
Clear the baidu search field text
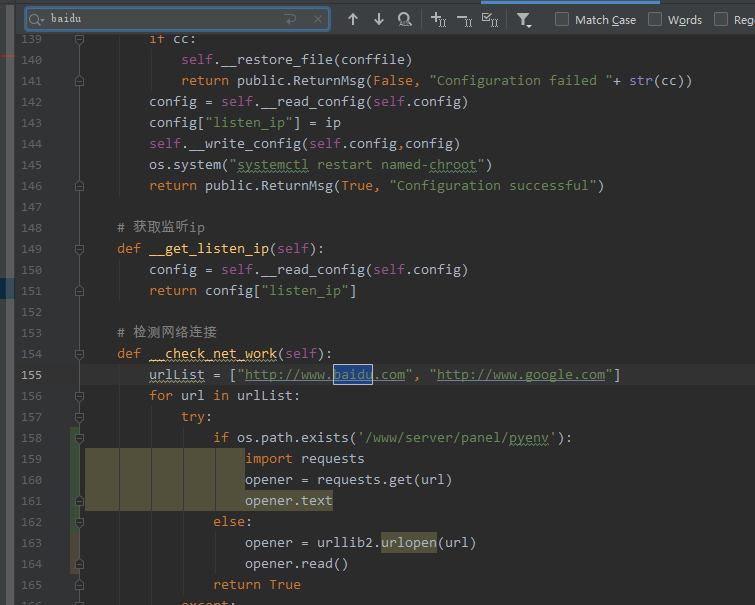pos(318,19)
